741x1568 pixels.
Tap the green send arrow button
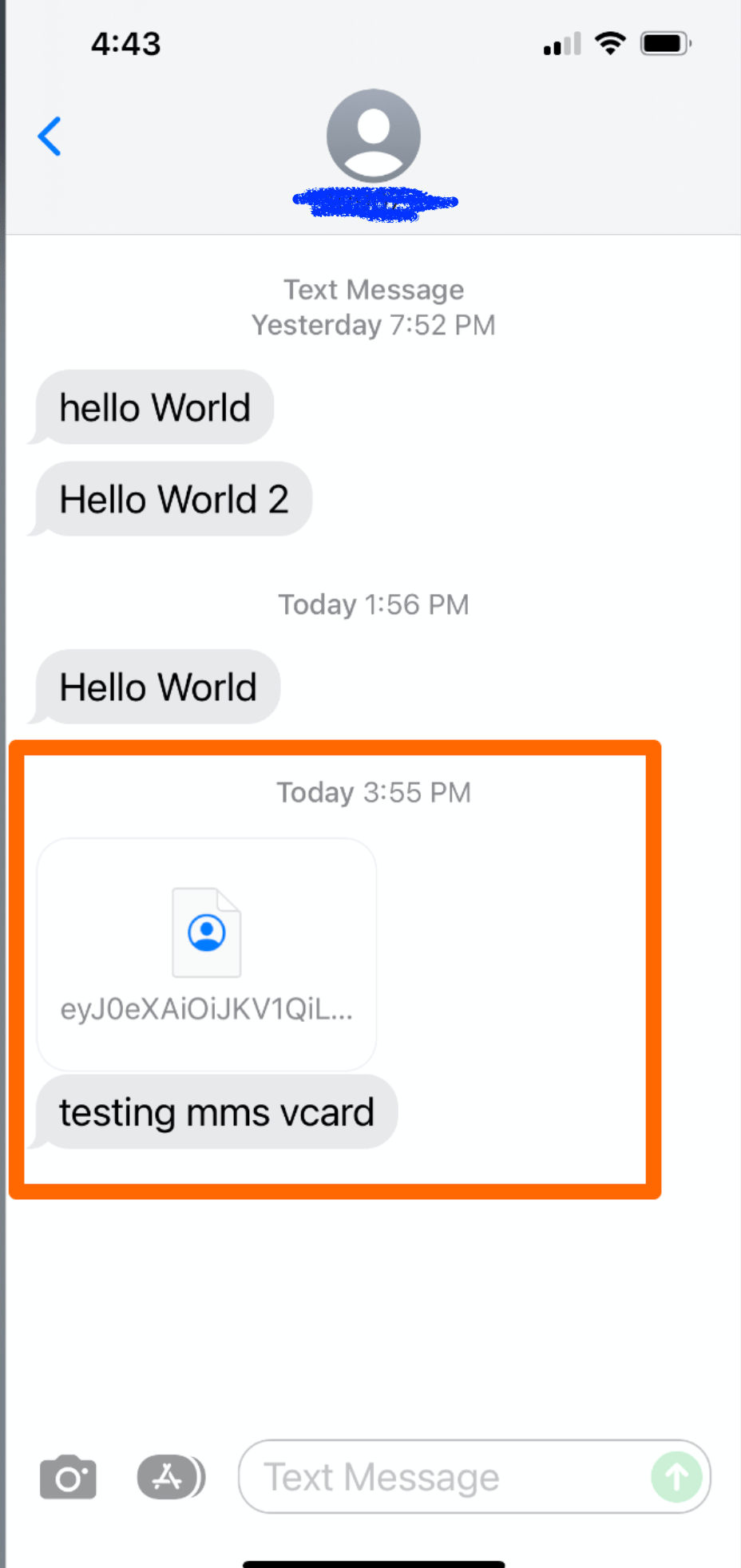676,1477
